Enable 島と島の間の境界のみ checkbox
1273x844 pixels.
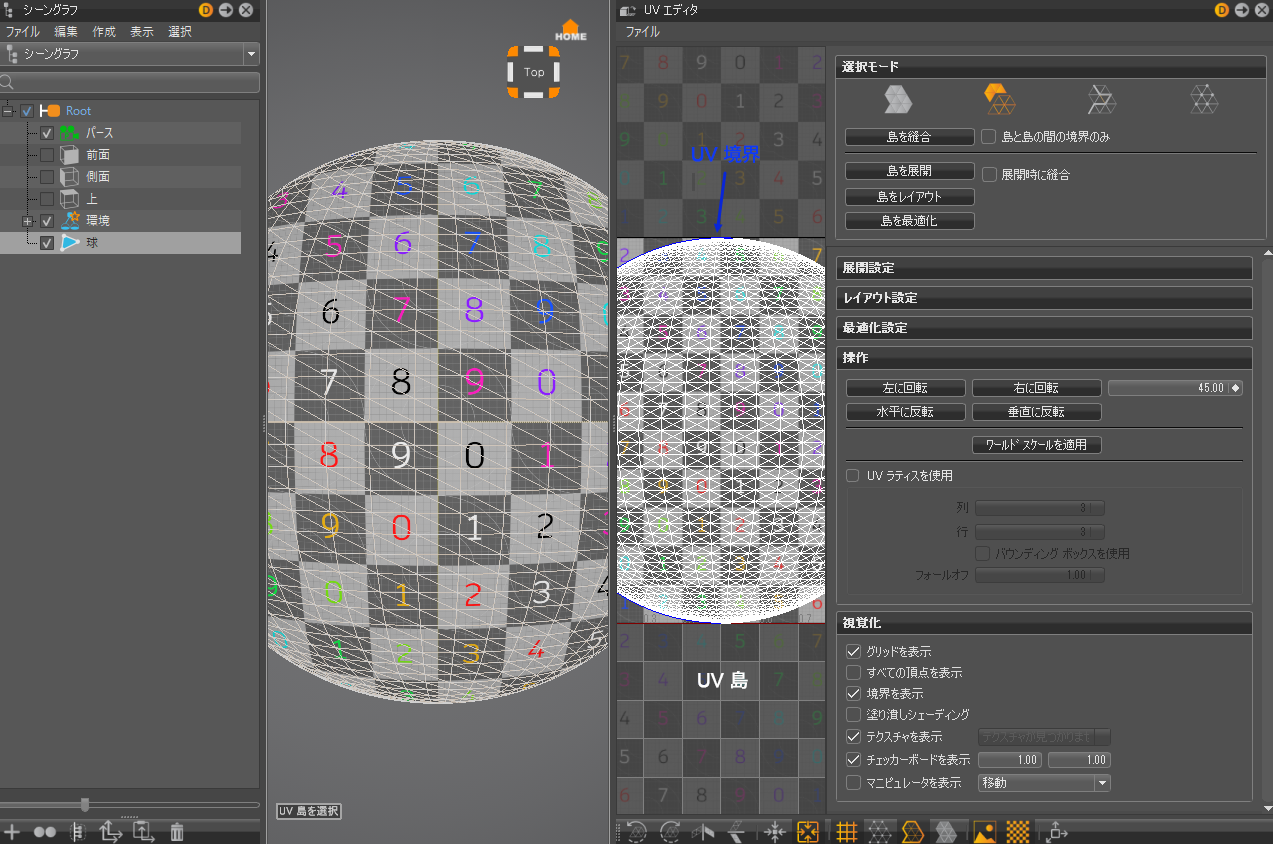click(989, 136)
